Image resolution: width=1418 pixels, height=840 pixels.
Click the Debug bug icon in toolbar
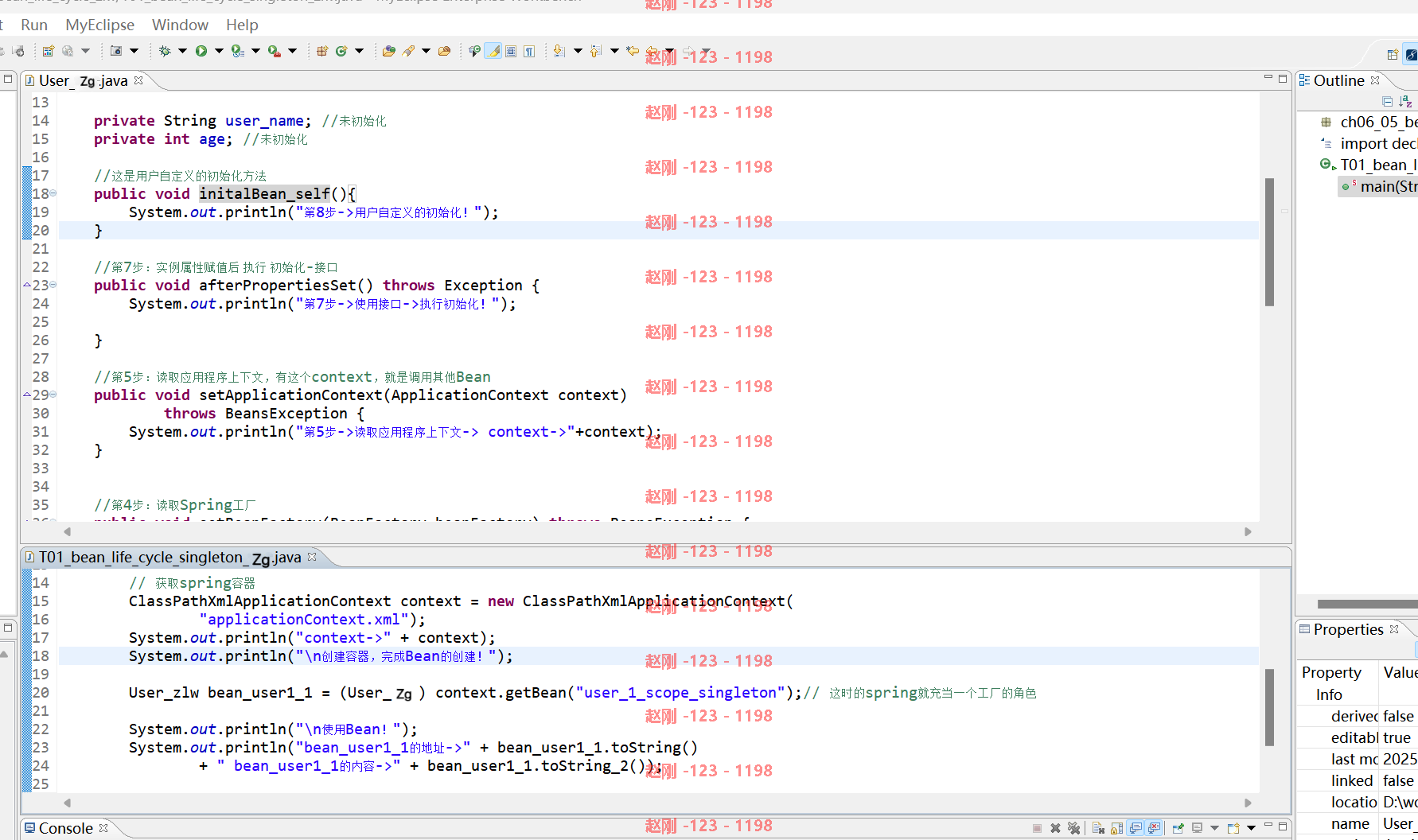click(x=165, y=51)
